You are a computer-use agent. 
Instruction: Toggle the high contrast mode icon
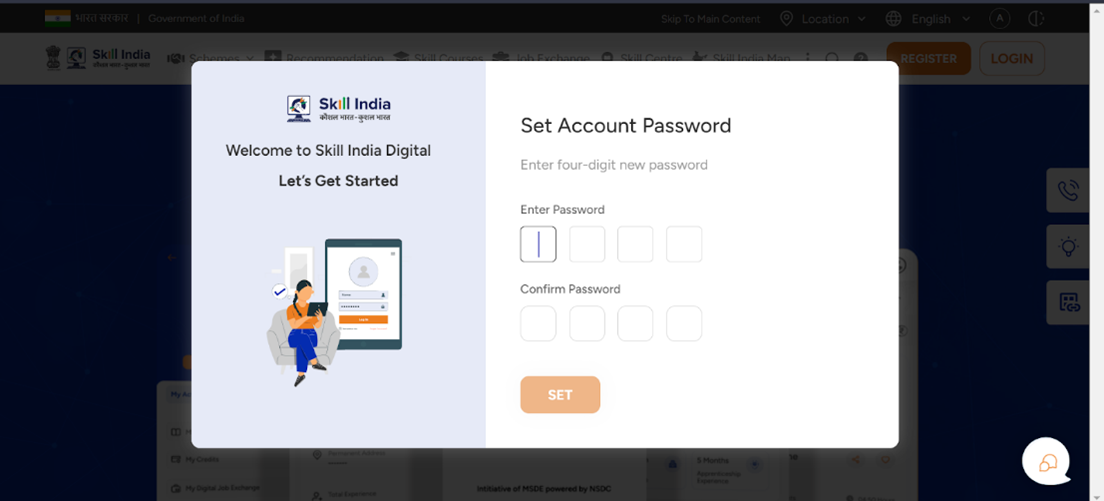1036,19
